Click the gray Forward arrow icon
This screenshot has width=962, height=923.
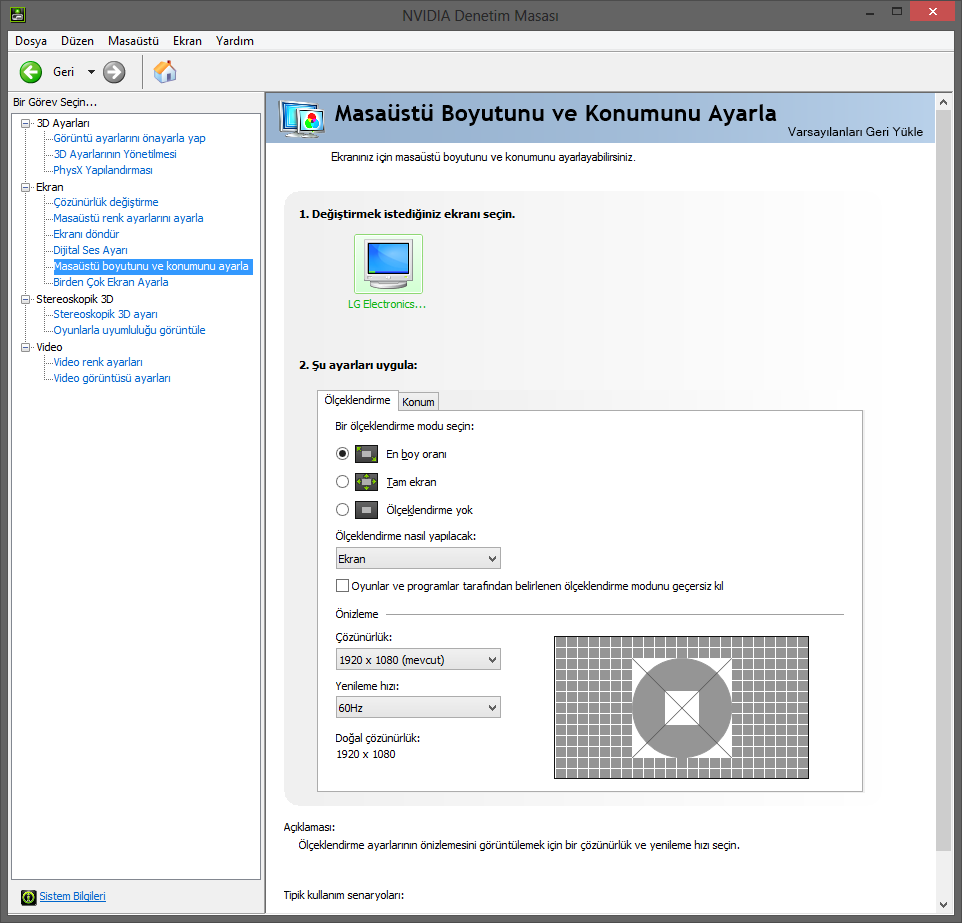[x=114, y=72]
